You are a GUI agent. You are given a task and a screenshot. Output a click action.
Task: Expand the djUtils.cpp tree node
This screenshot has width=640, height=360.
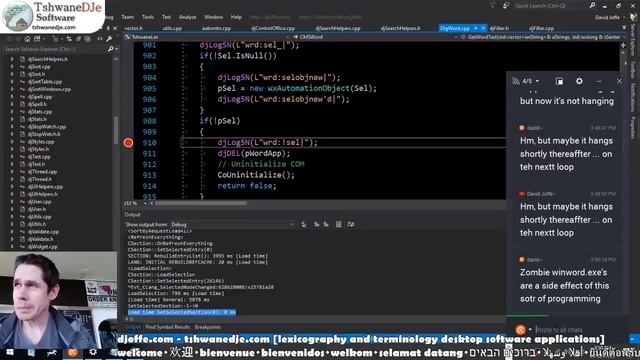coord(12,217)
